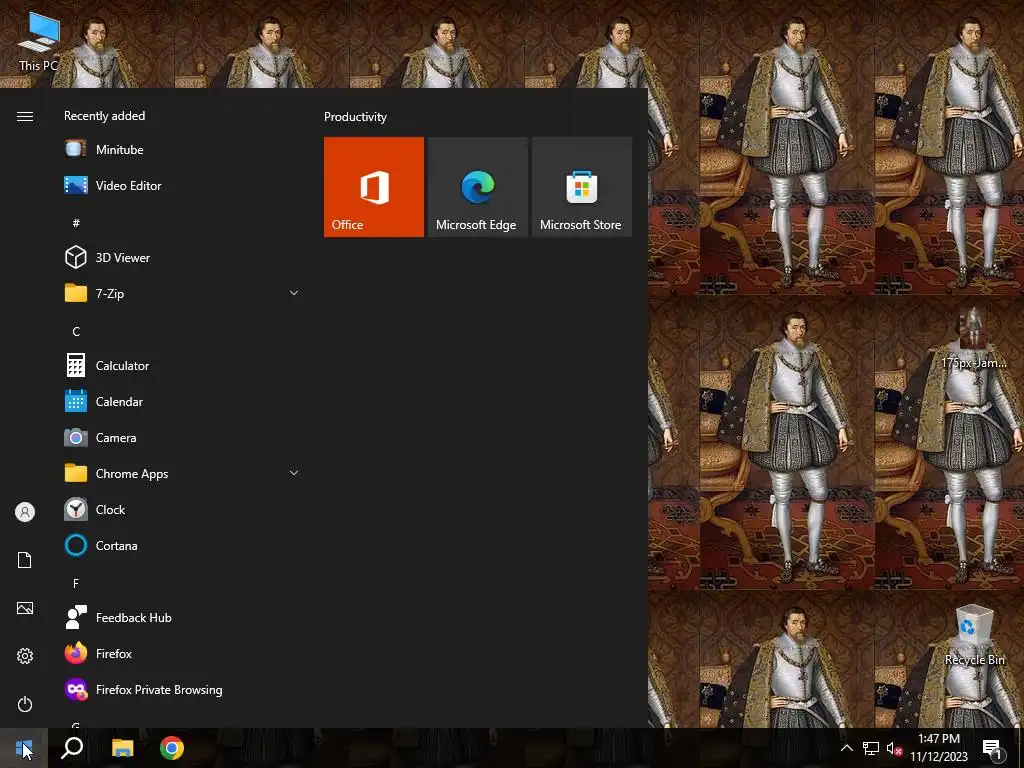Screen dimensions: 1024x768
Task: Open Calendar app
Action: pos(182,402)
